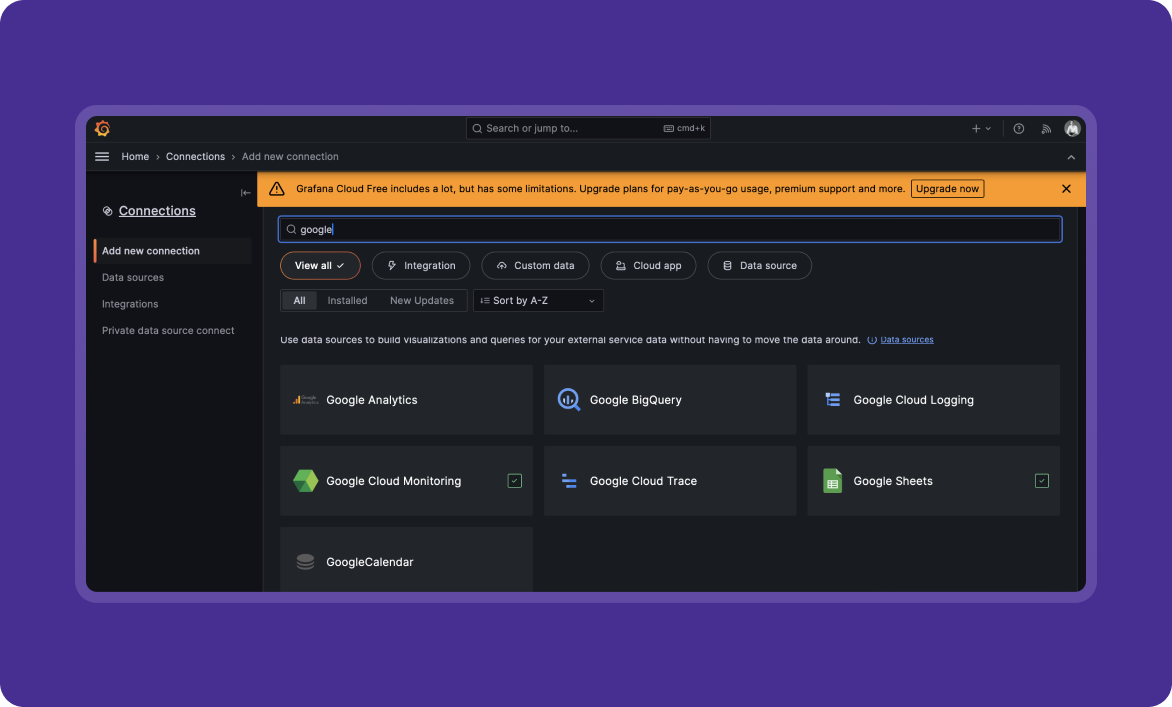
Task: Collapse the top bar using chevron
Action: pyautogui.click(x=1071, y=157)
